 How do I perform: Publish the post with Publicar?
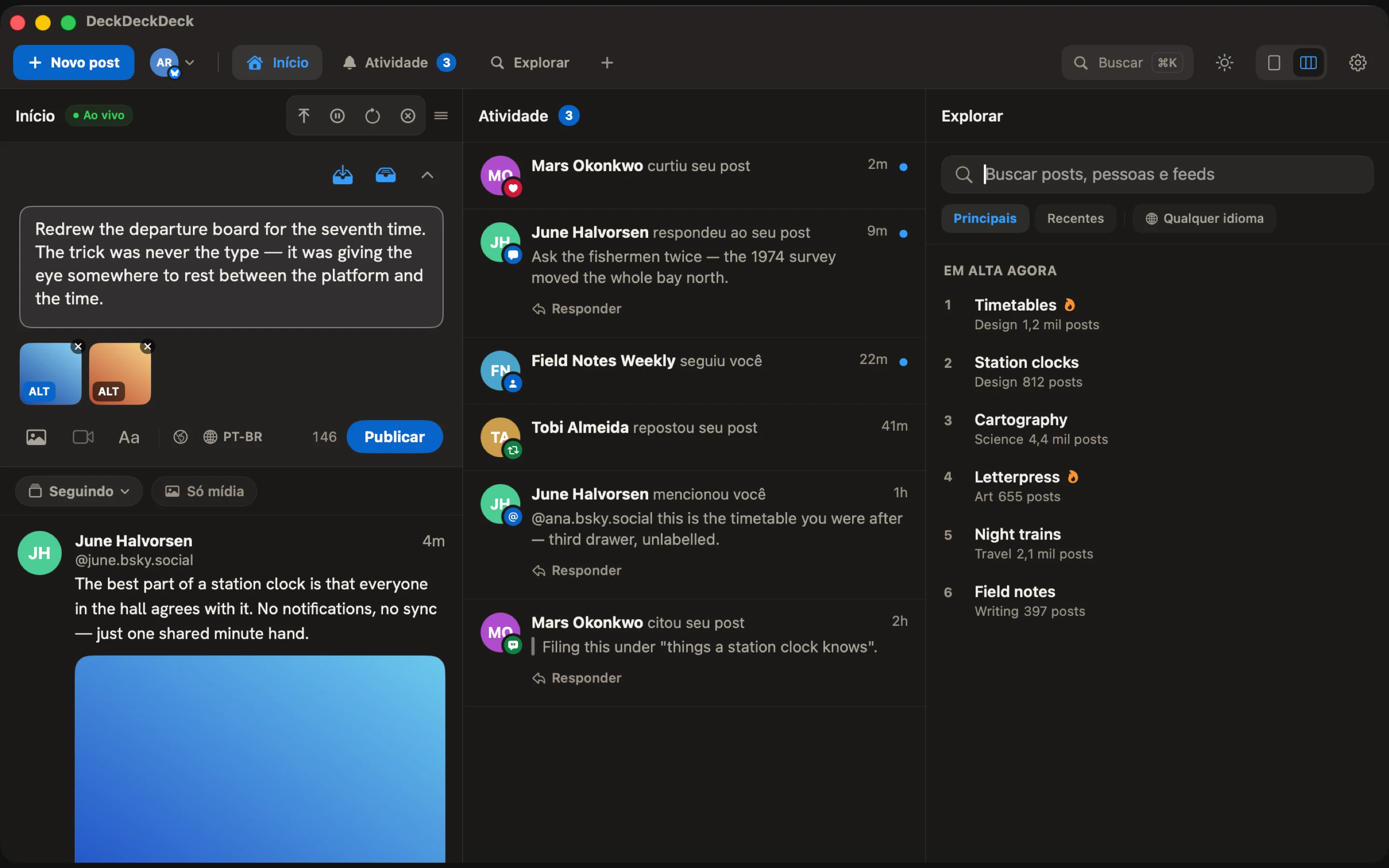click(x=395, y=437)
